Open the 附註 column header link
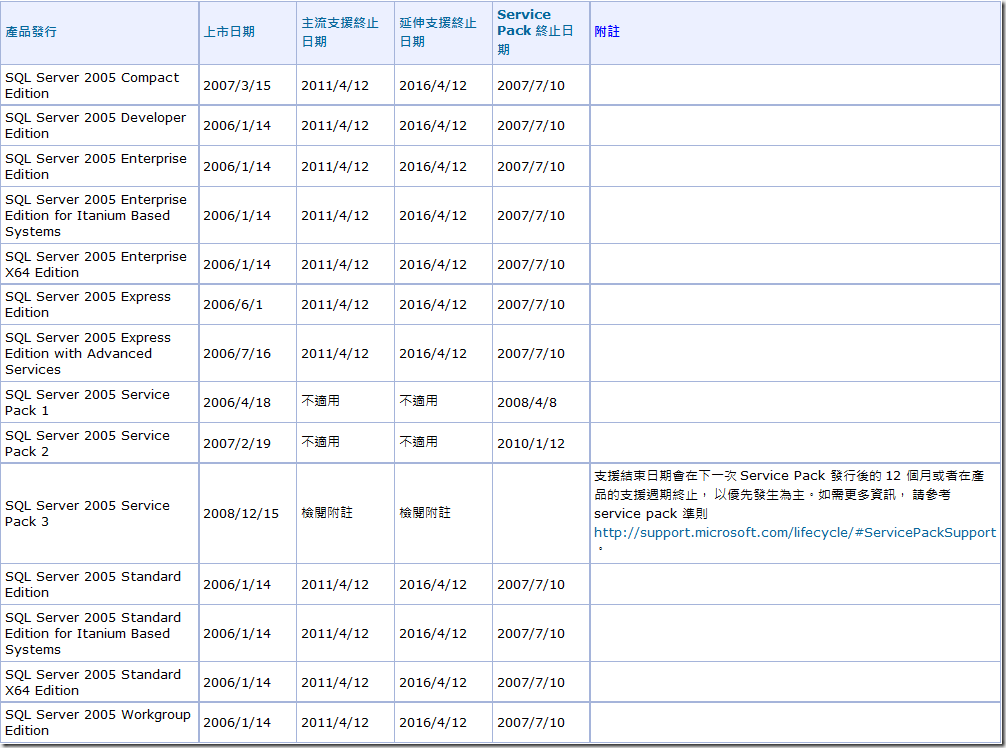 point(606,31)
